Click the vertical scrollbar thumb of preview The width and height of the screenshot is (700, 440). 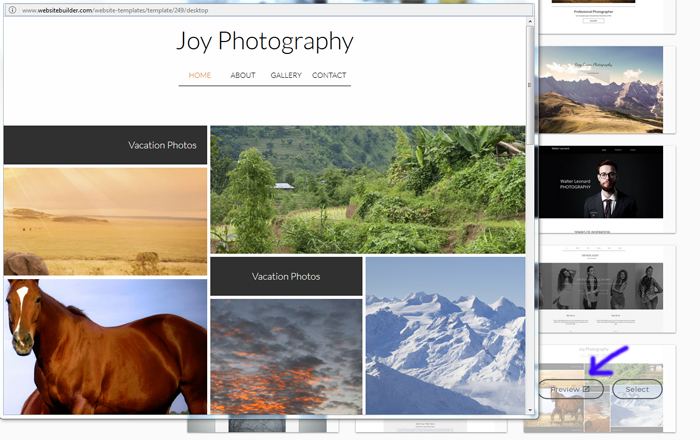click(x=530, y=85)
